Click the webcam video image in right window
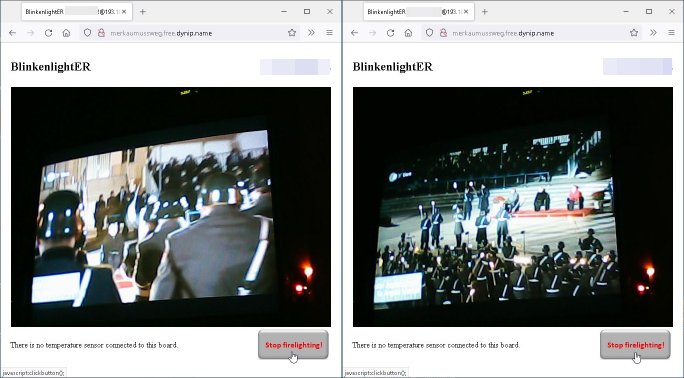The height and width of the screenshot is (378, 684). tap(513, 207)
